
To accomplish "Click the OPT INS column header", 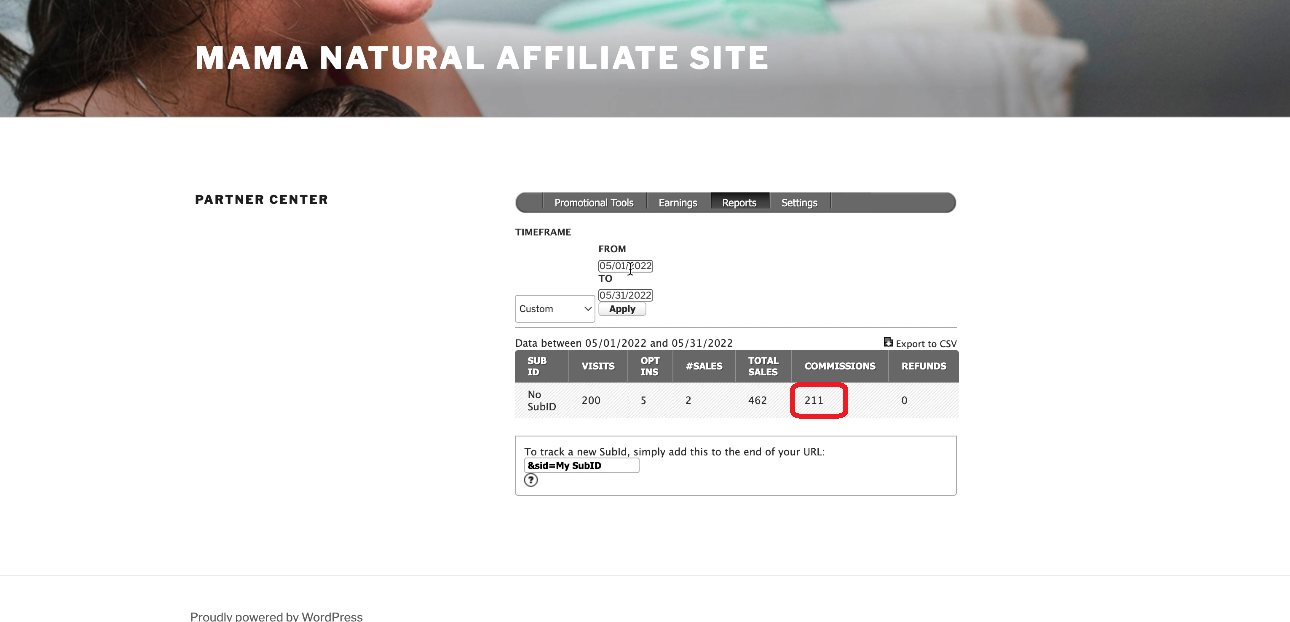I will point(650,366).
